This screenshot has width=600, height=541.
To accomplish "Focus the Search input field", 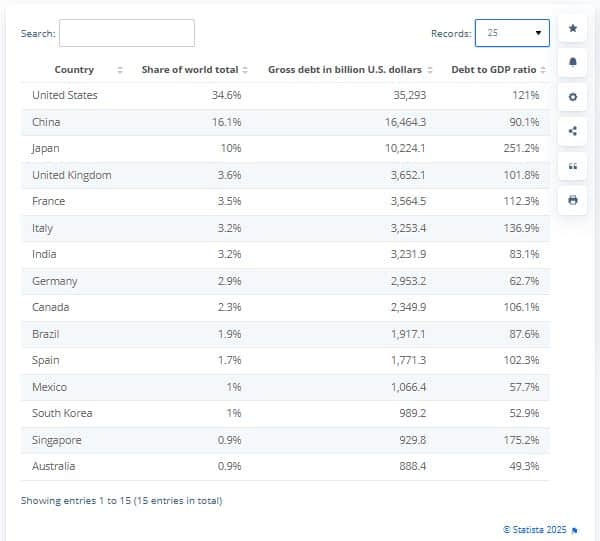I will 127,33.
